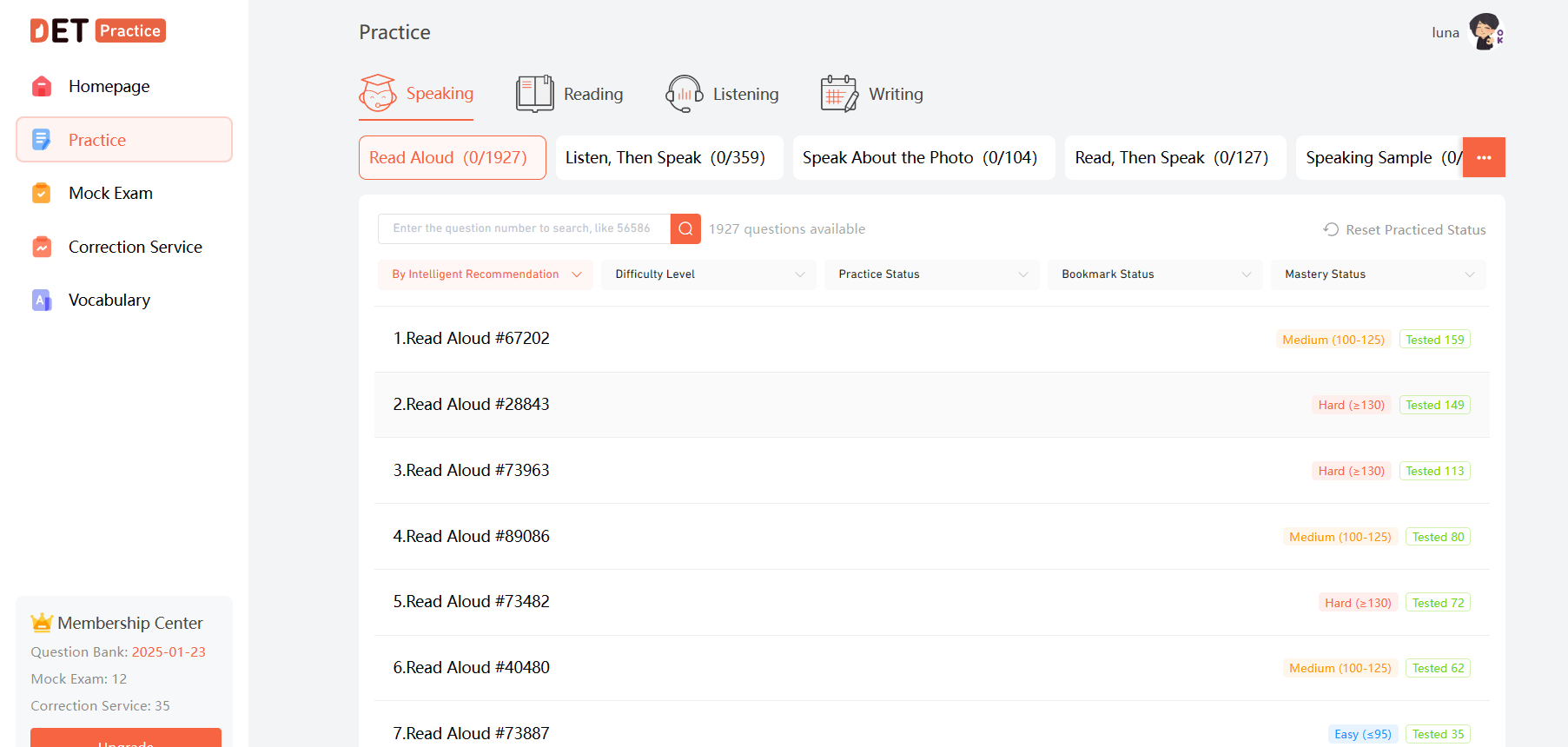Open Correction Service from sidebar

(x=124, y=247)
